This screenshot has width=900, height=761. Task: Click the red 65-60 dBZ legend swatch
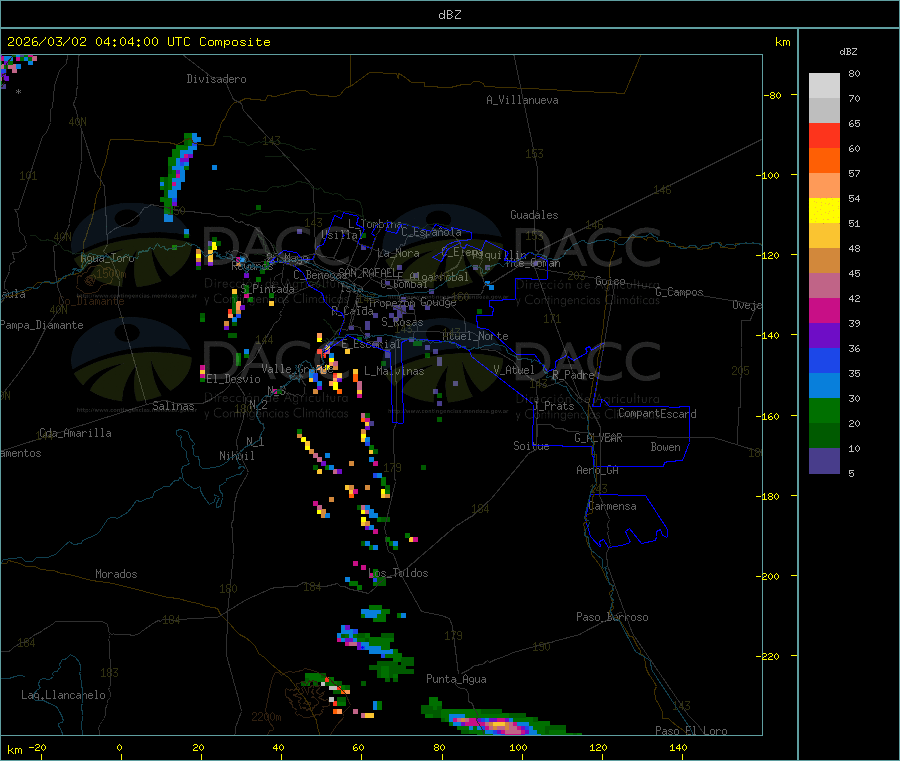pos(824,135)
